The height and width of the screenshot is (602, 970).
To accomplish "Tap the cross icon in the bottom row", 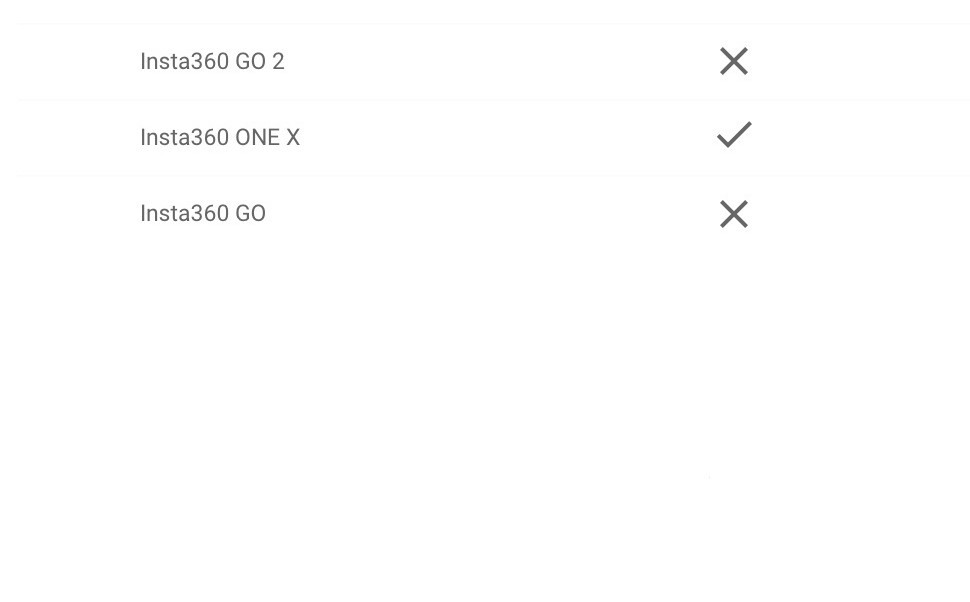I will point(734,214).
